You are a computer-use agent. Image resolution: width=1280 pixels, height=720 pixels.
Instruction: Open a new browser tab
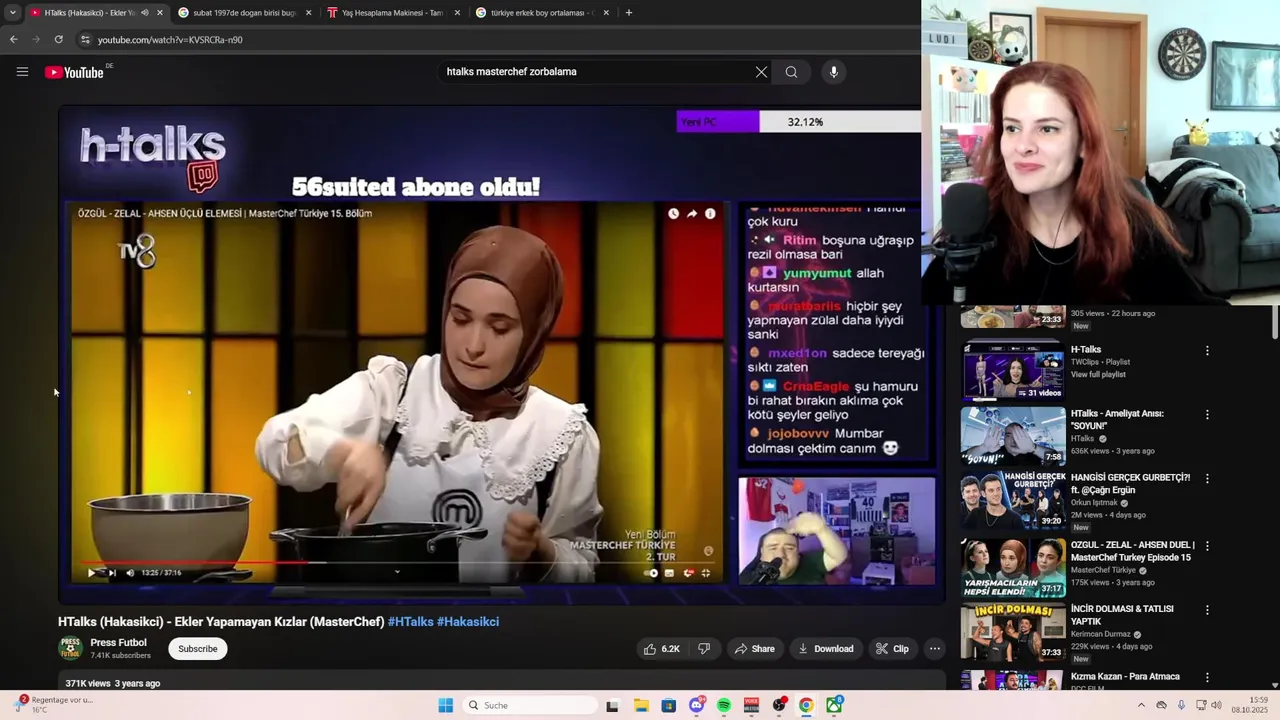(628, 13)
